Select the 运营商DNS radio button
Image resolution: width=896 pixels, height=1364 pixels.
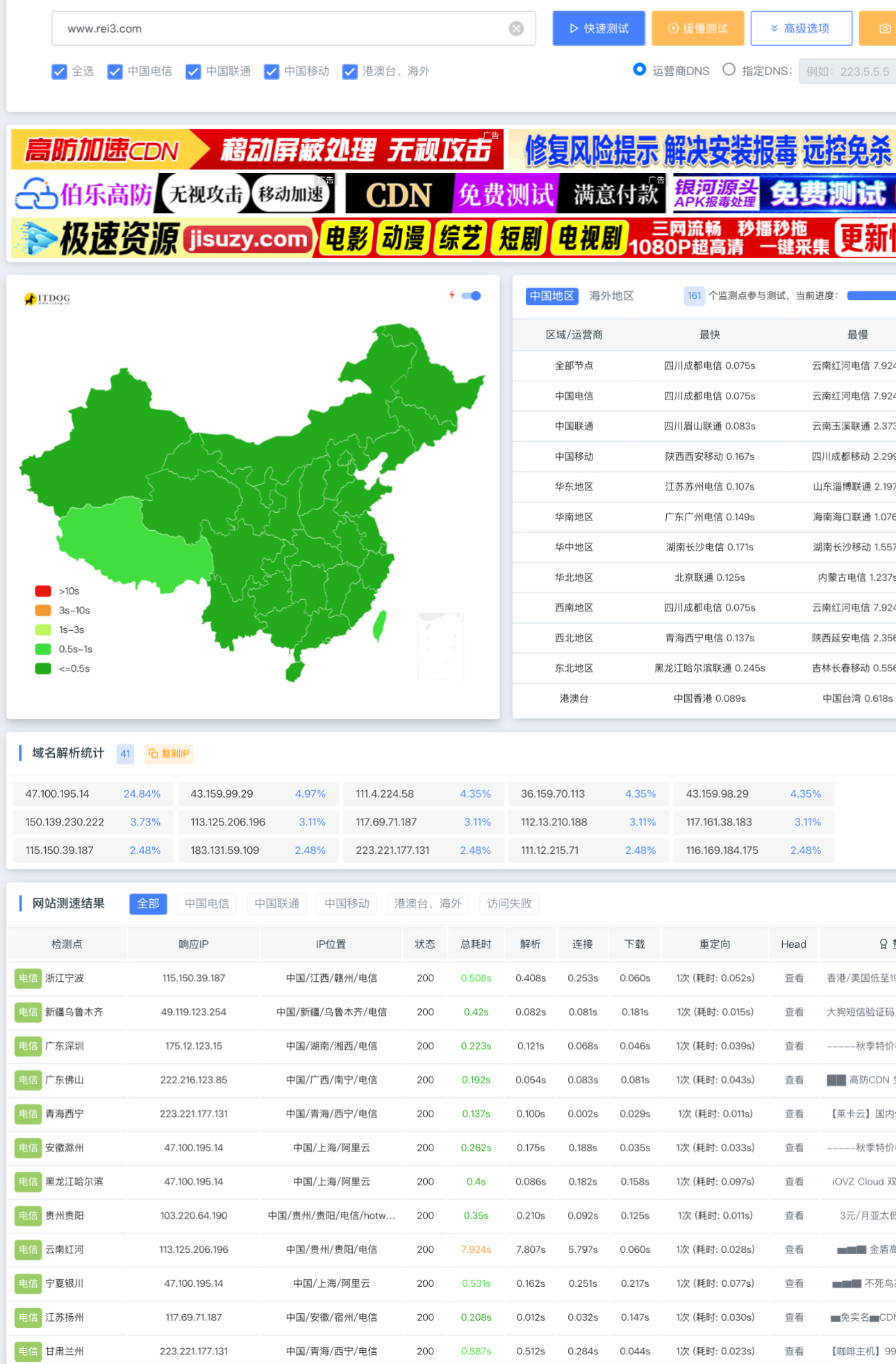(640, 69)
